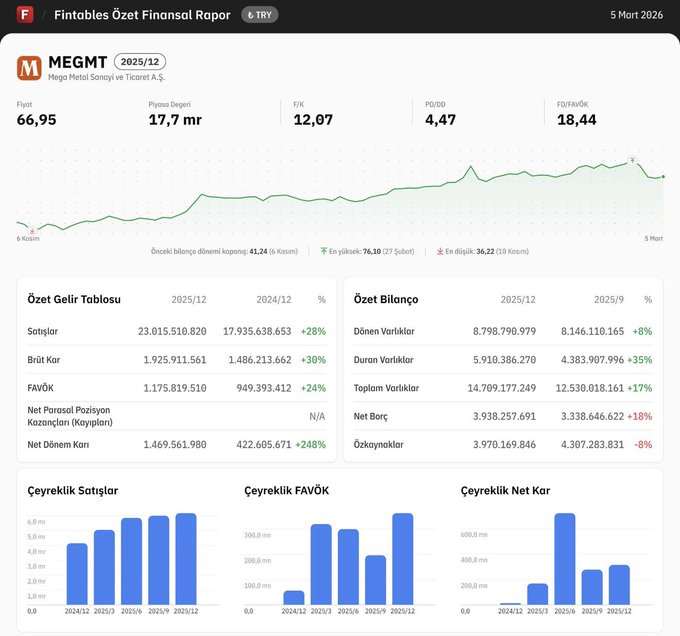The height and width of the screenshot is (636, 680).
Task: Click the Özkaynaklar -8% change
Action: (x=643, y=444)
